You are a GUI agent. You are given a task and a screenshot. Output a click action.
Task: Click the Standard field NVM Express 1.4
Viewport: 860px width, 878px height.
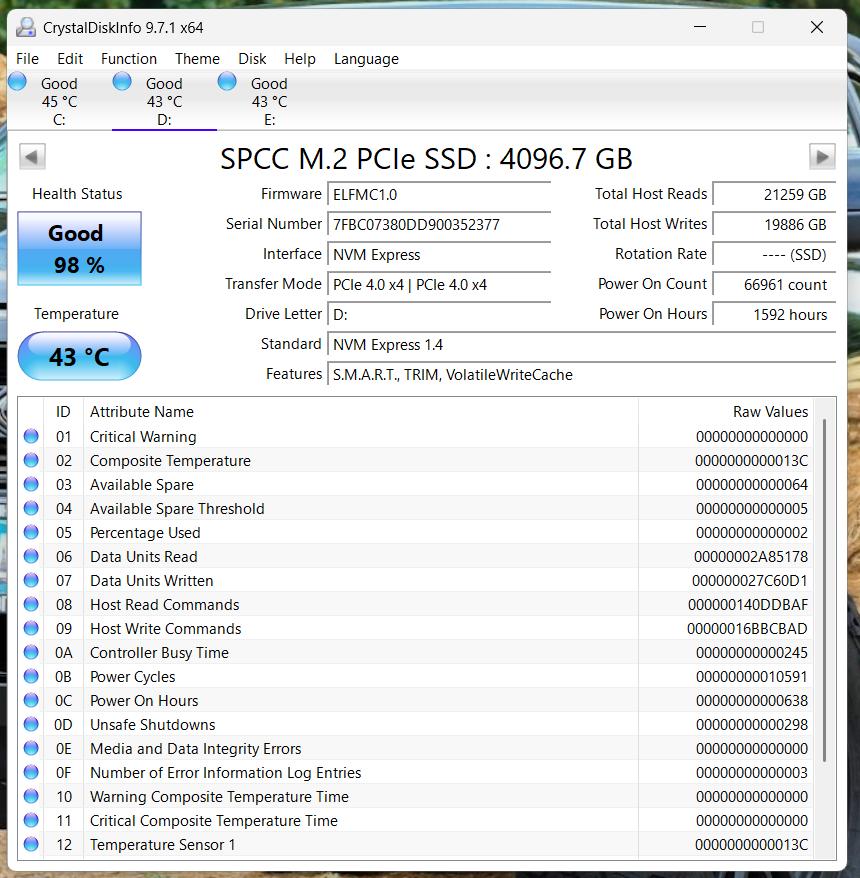(582, 344)
